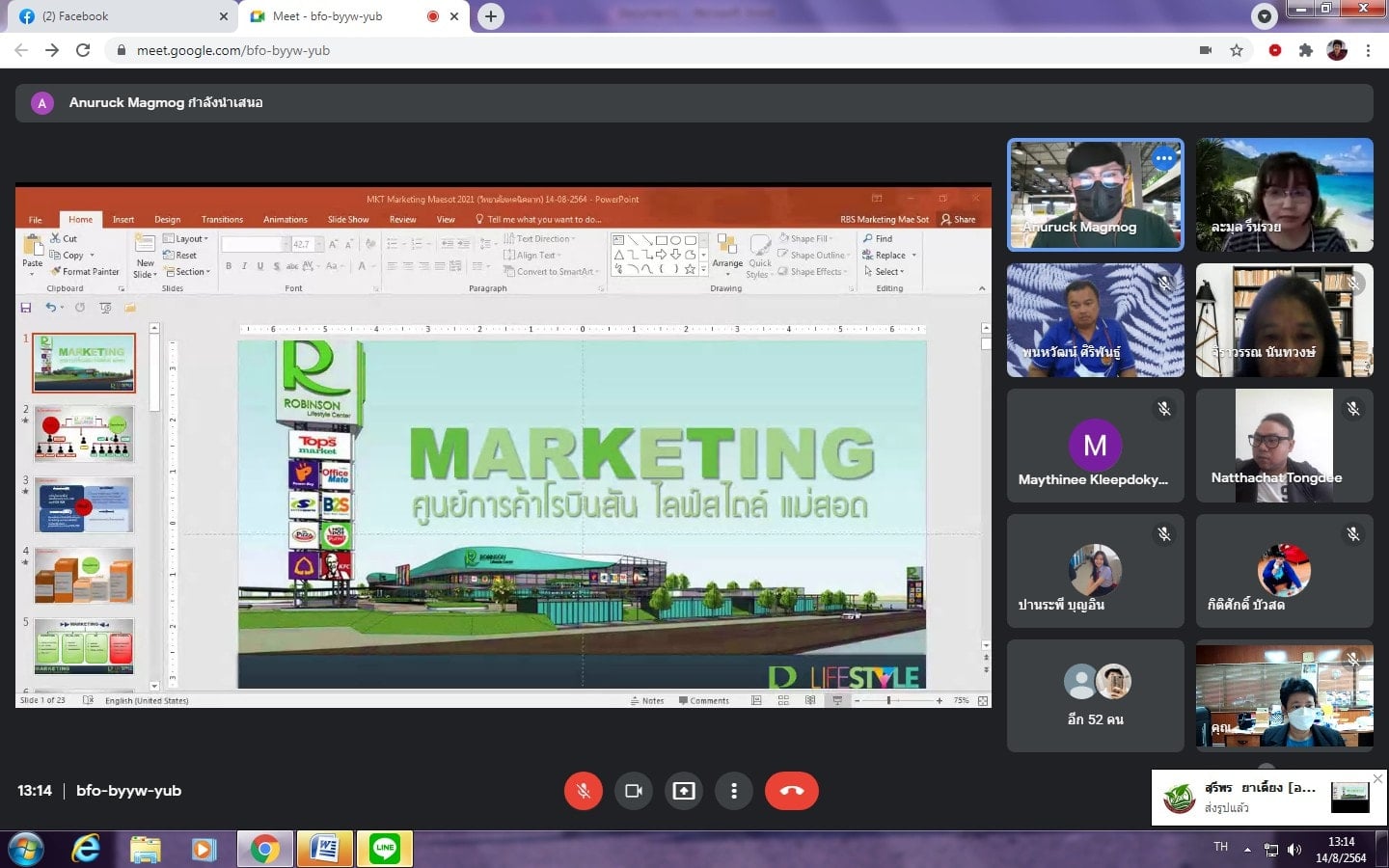Image resolution: width=1389 pixels, height=868 pixels.
Task: Toggle Italic formatting
Action: 244,266
